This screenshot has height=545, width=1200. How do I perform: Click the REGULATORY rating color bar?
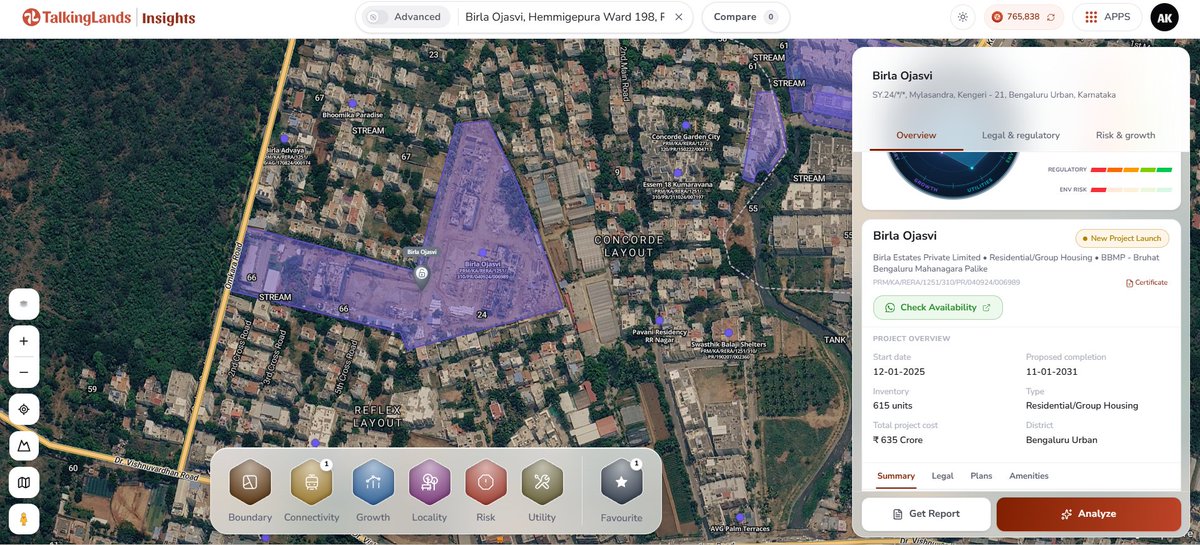pyautogui.click(x=1131, y=170)
